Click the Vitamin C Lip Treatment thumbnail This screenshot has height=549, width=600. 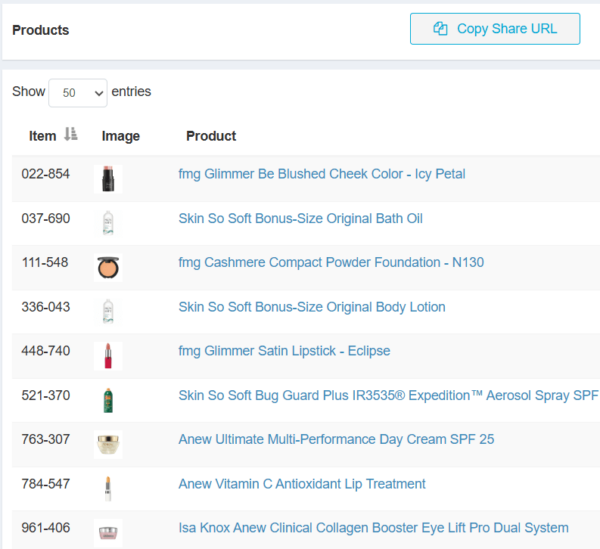click(x=108, y=488)
